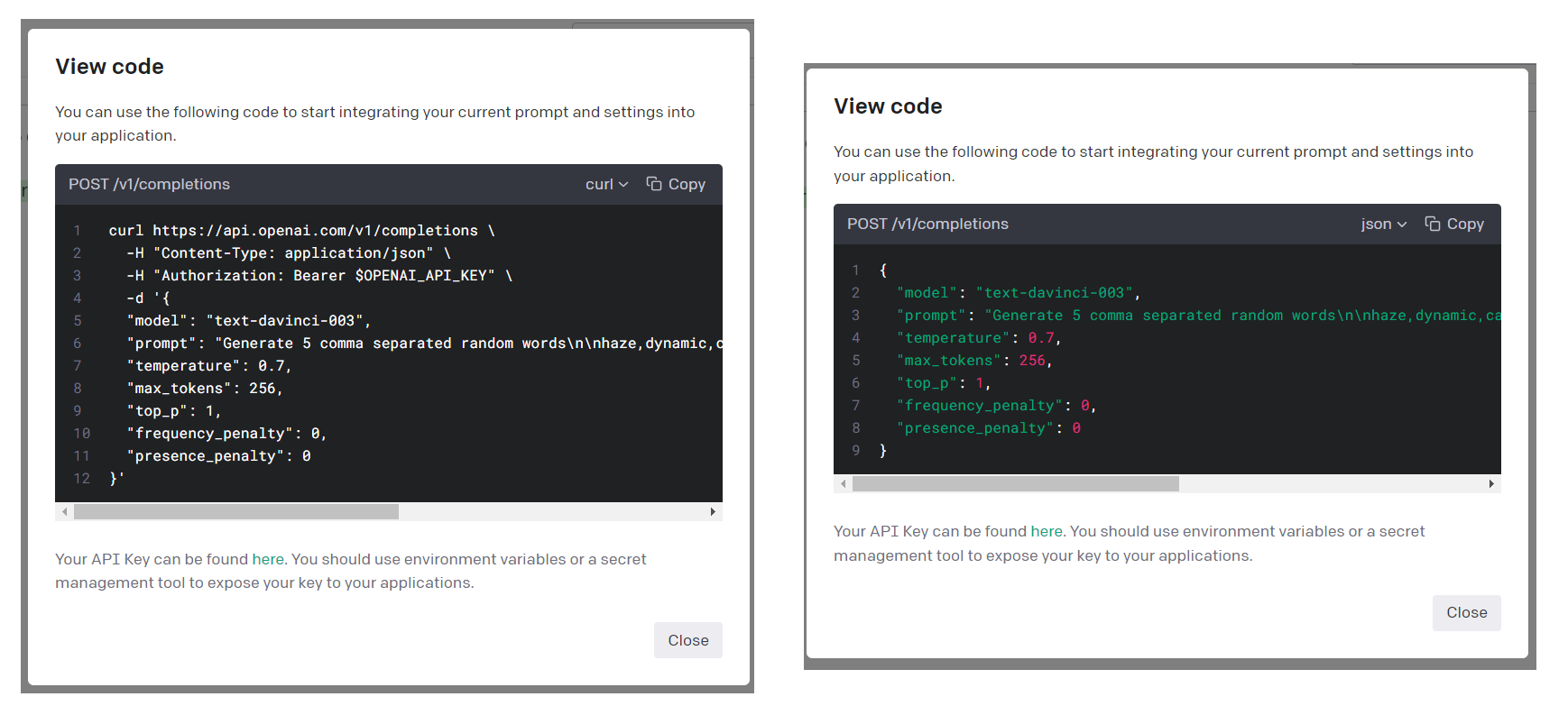The height and width of the screenshot is (706, 1568).
Task: Click the horizontal scrollbar thumb under the curl code
Action: (x=236, y=512)
